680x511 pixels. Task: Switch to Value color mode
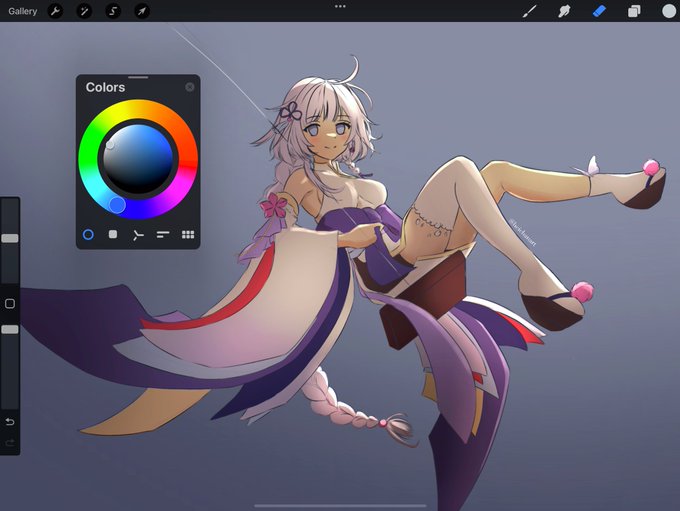pyautogui.click(x=163, y=235)
